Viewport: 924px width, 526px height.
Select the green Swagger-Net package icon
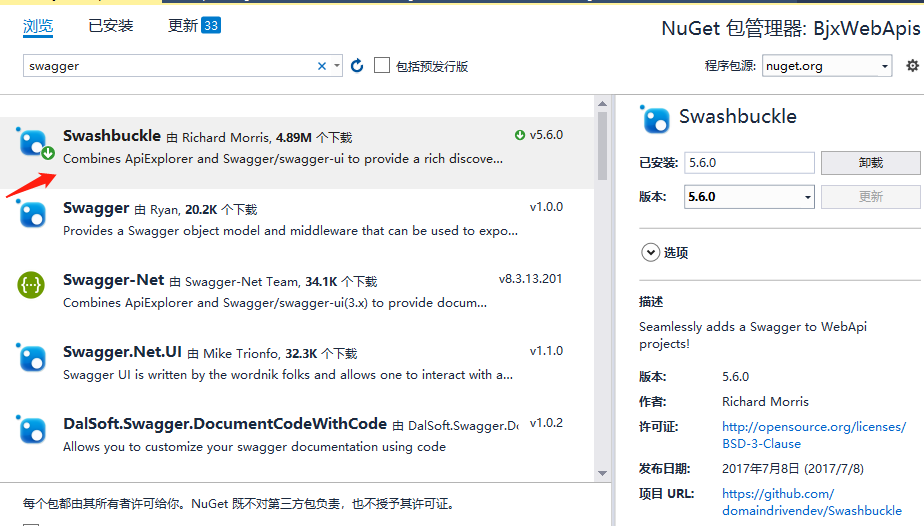click(31, 285)
